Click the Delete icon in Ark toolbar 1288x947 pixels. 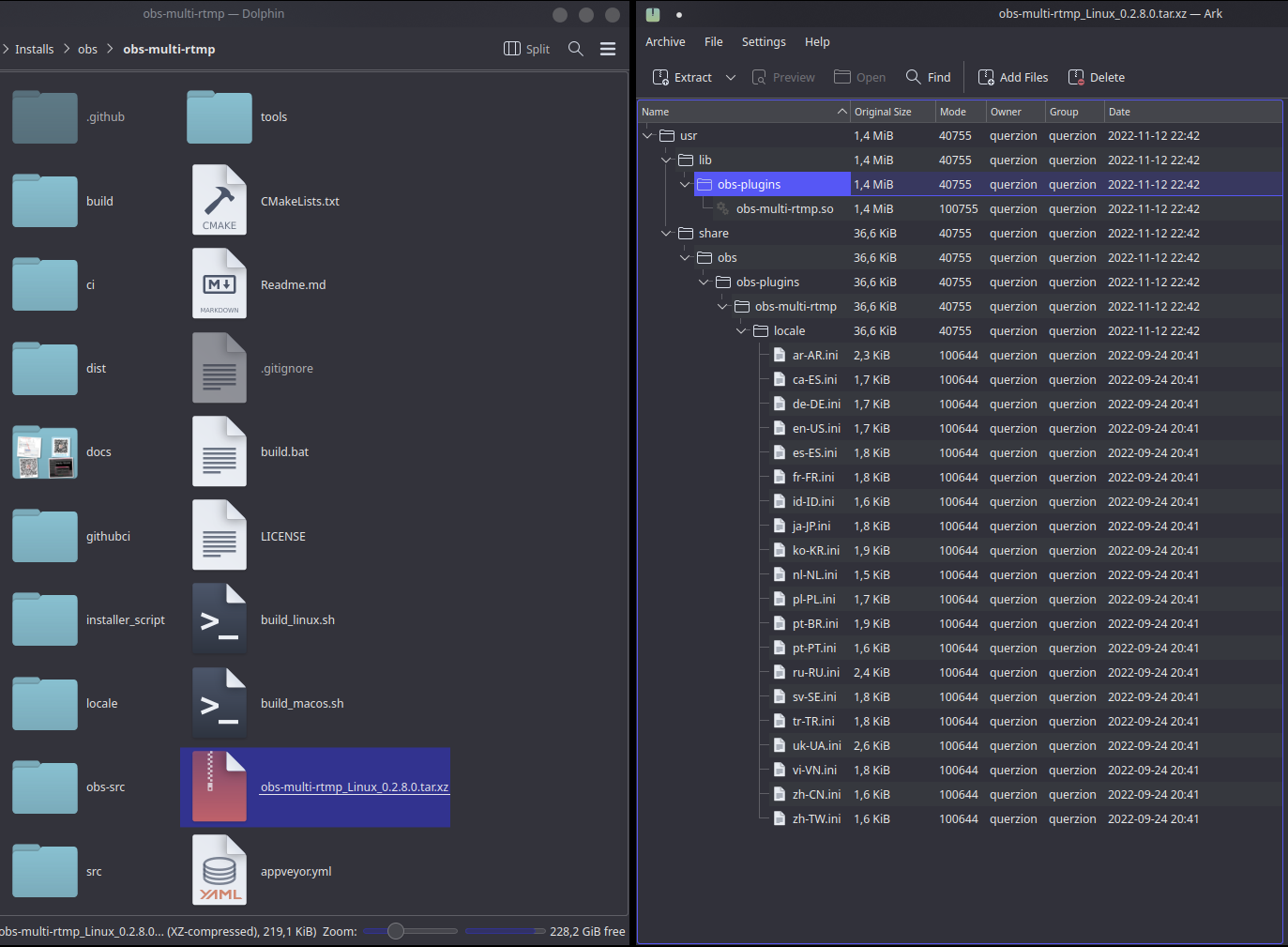tap(1076, 77)
